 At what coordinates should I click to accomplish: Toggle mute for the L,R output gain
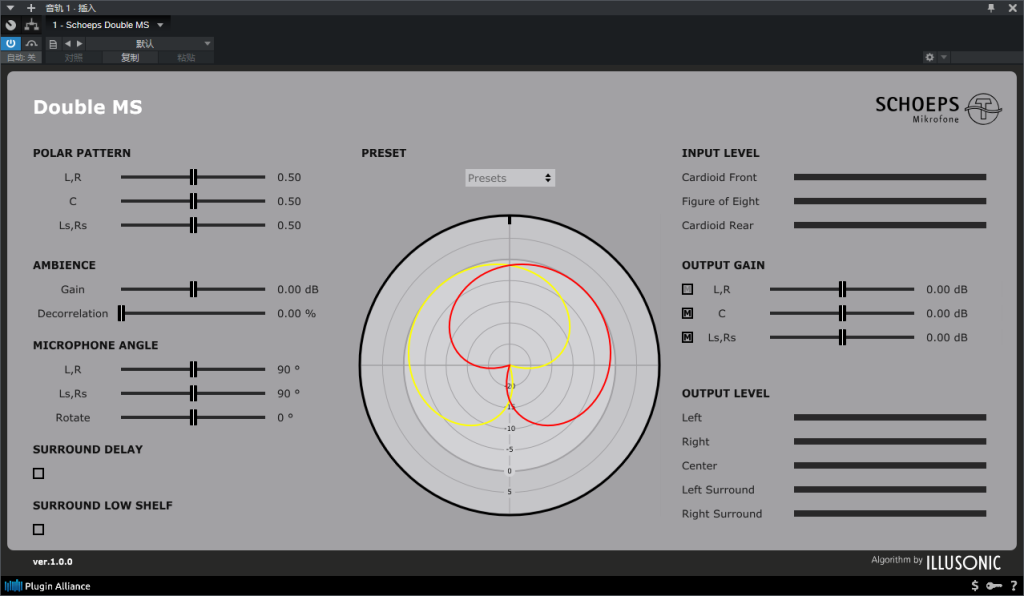(x=688, y=289)
